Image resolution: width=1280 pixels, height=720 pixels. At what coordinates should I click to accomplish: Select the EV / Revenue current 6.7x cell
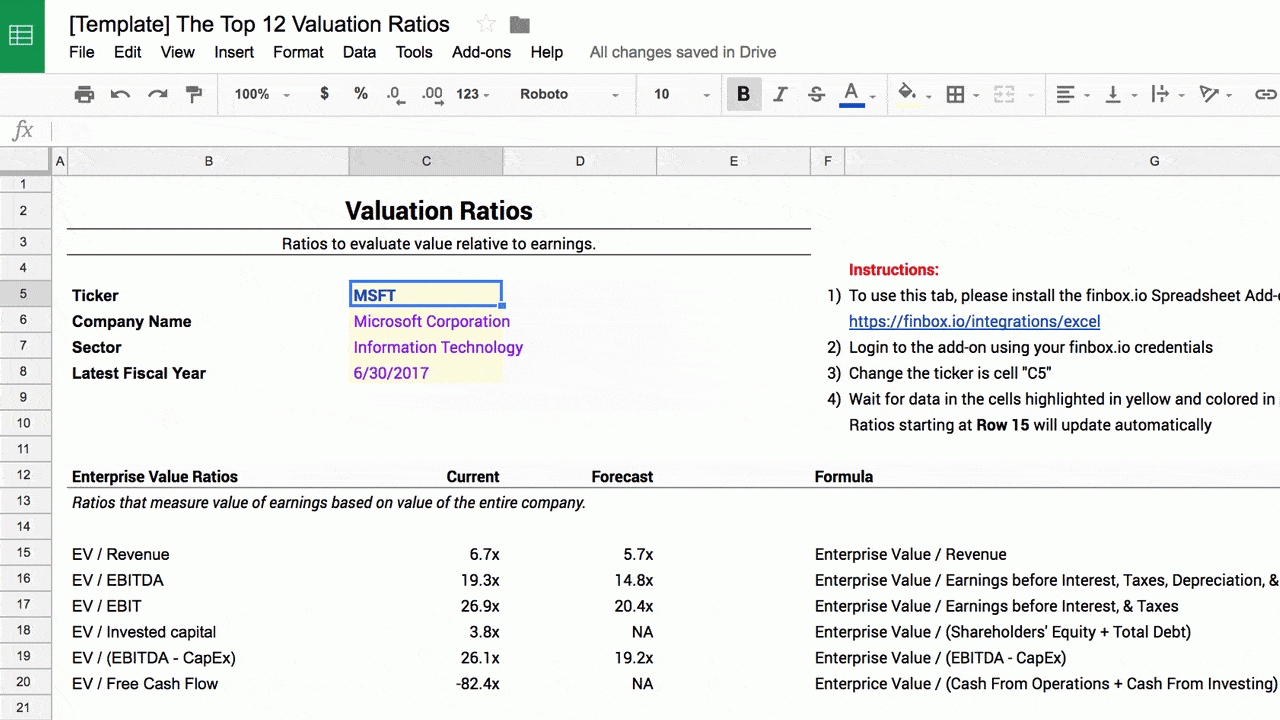pyautogui.click(x=426, y=554)
